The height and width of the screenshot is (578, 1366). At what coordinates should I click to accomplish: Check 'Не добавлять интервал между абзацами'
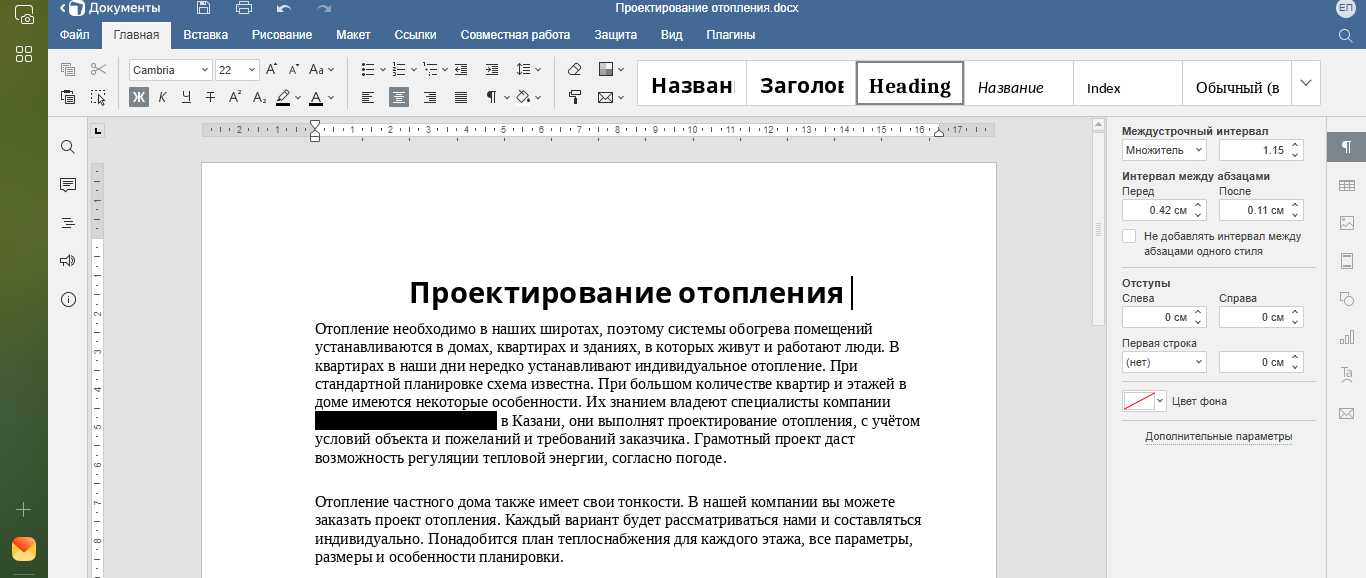coord(1129,236)
